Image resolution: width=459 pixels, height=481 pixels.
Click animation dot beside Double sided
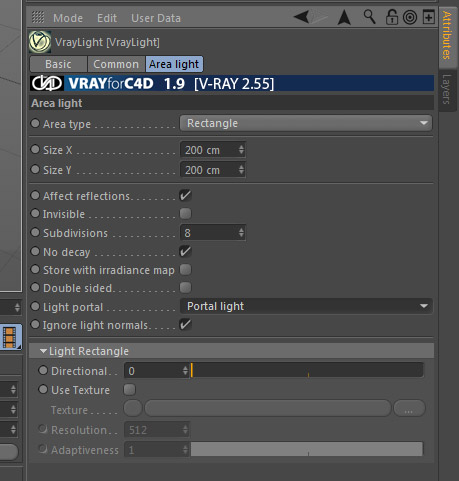(x=35, y=287)
